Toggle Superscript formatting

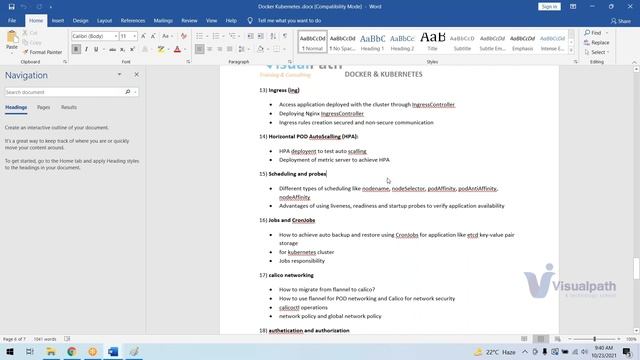(x=132, y=49)
